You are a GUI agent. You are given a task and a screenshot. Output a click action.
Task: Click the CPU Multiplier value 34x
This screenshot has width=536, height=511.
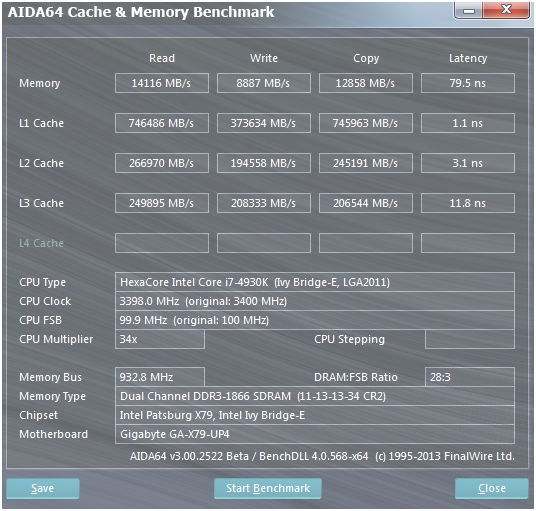(x=160, y=339)
